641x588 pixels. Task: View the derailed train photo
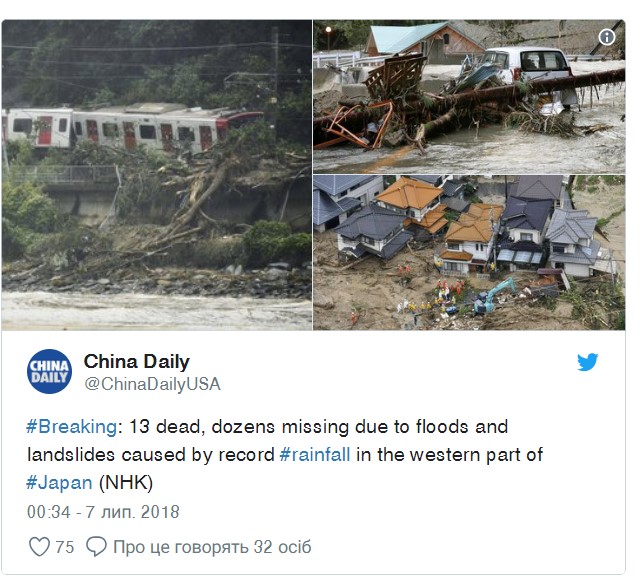[x=157, y=175]
